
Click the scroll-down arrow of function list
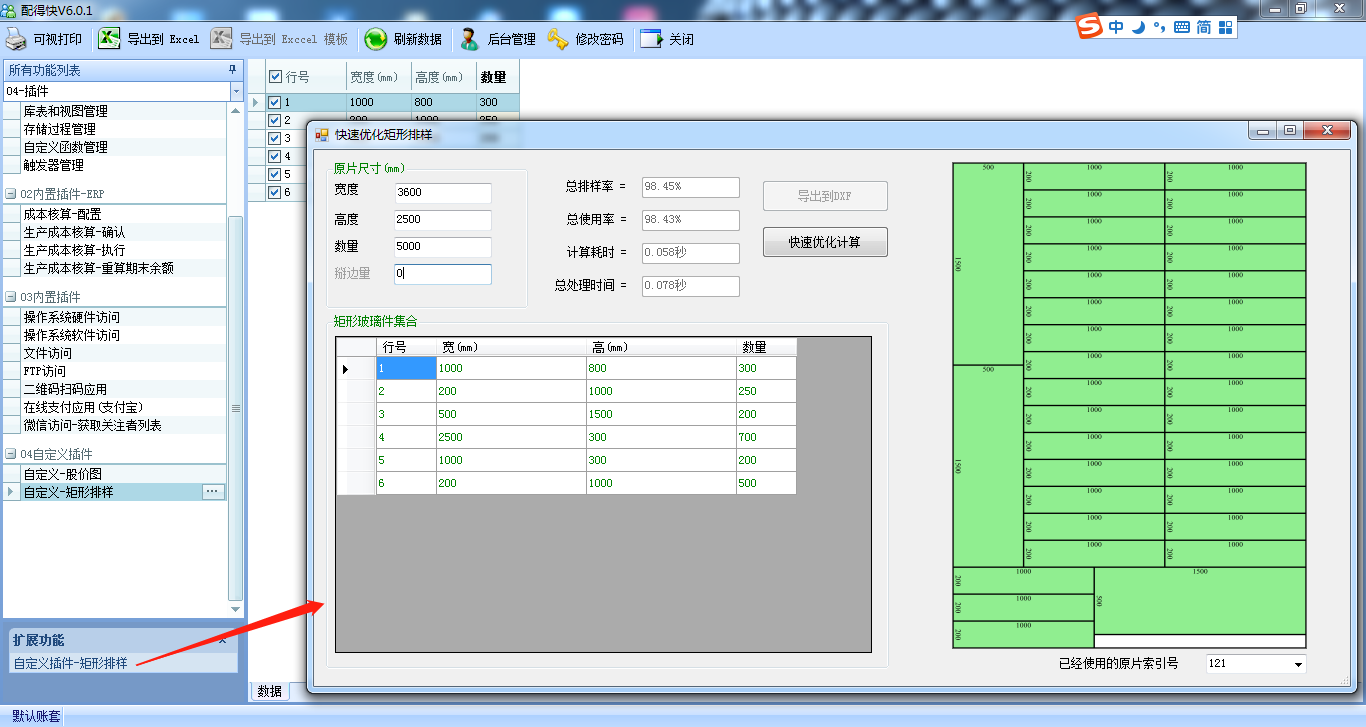point(236,609)
